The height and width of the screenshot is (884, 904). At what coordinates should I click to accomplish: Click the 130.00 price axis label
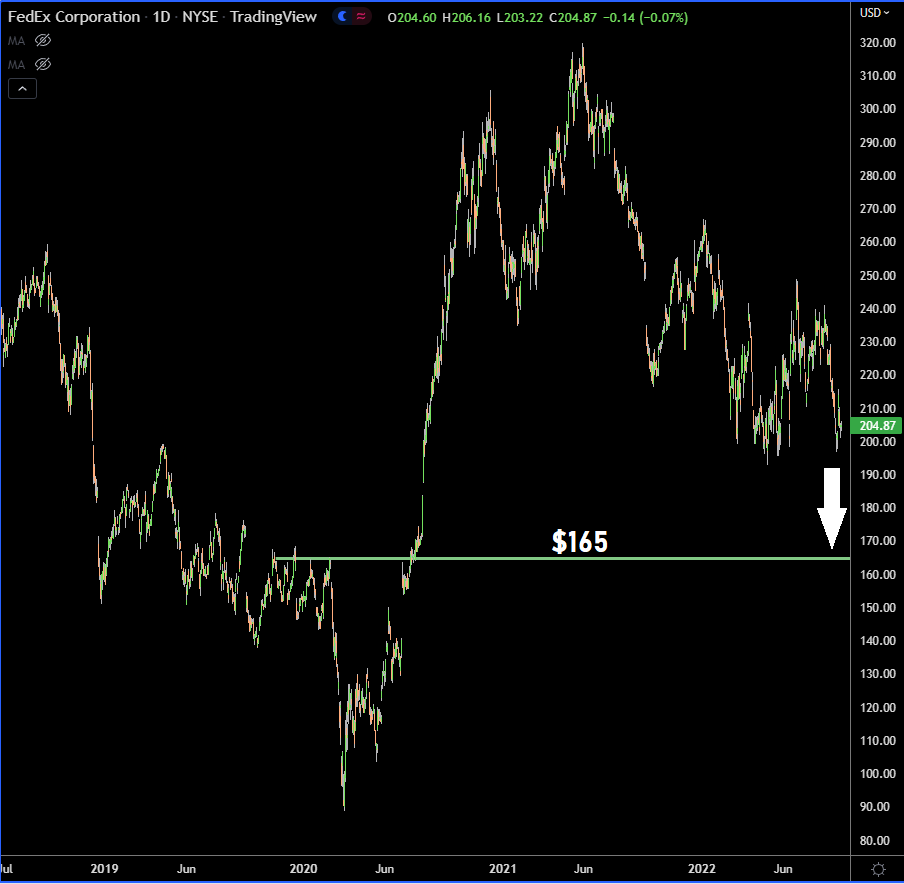tap(877, 674)
